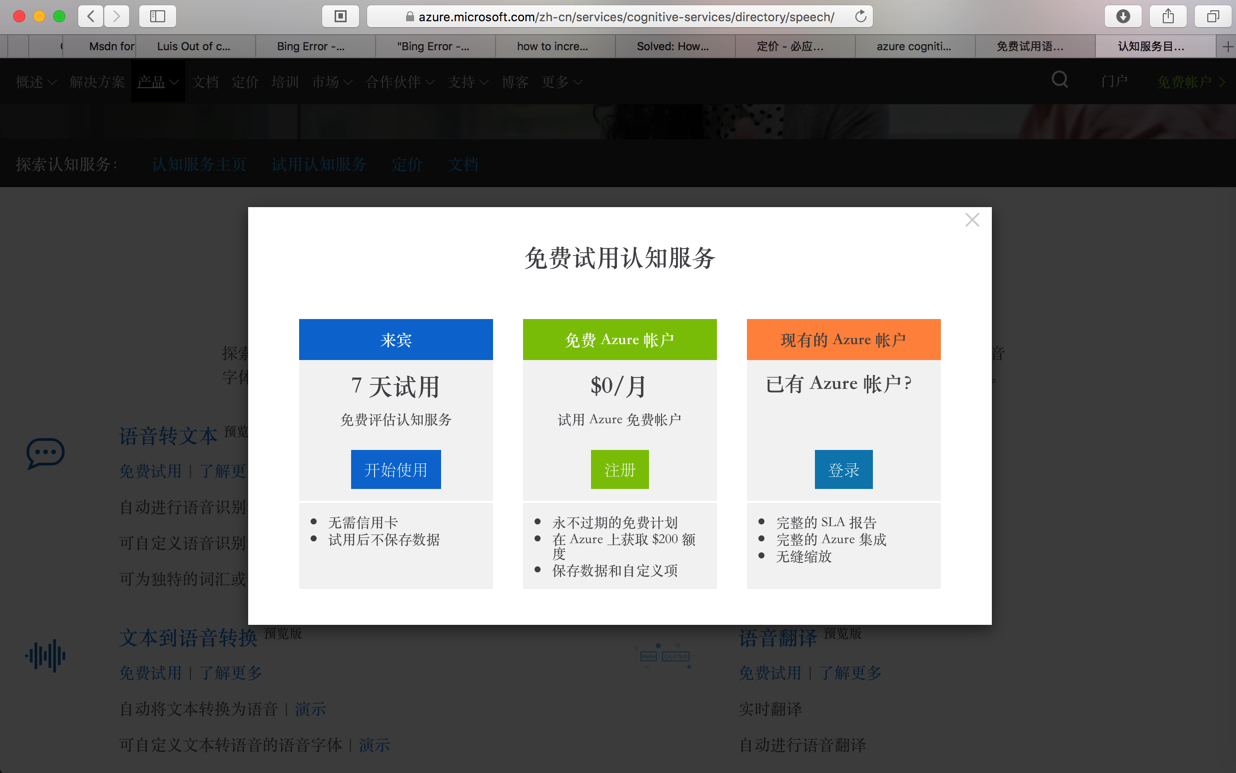Click 演示 after 自动将文本转换为语音

[310, 709]
